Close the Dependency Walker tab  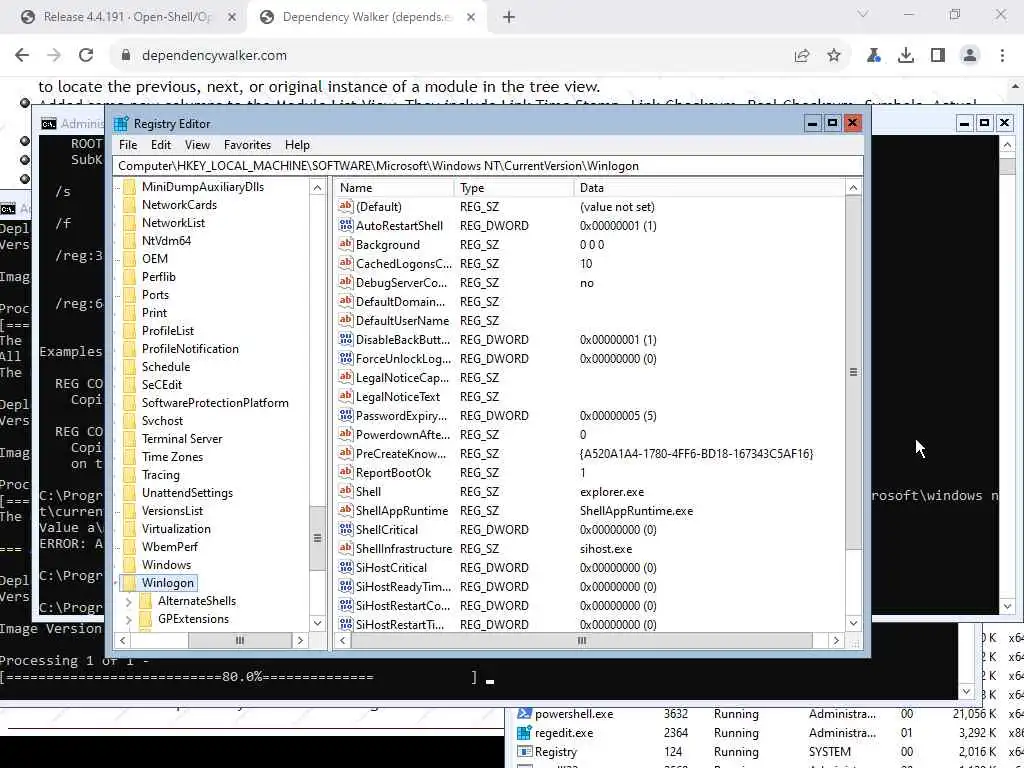[471, 17]
